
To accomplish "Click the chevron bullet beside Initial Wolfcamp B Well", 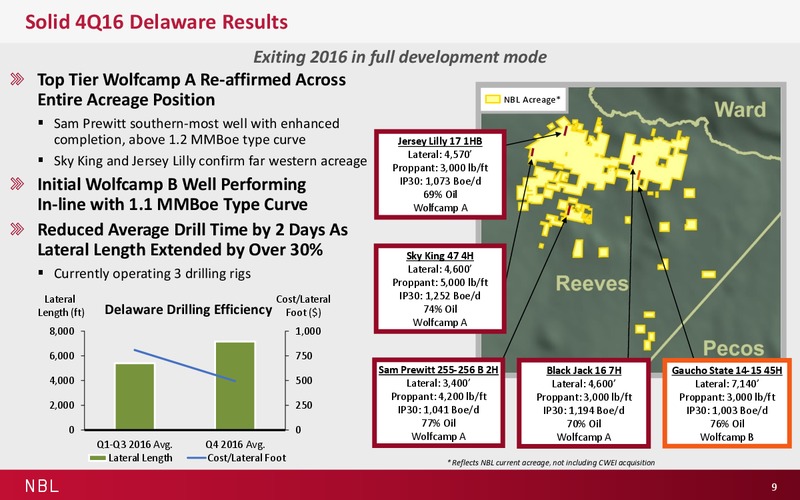I will (17, 184).
